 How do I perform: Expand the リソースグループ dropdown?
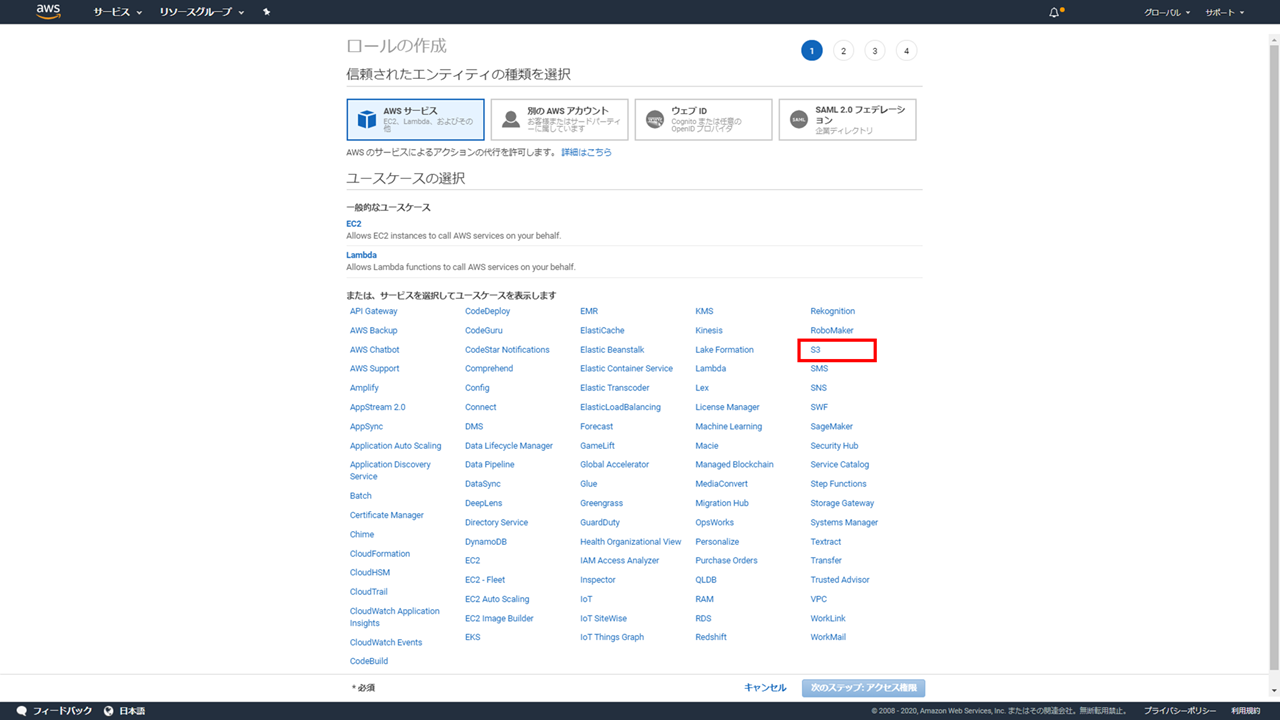tap(201, 12)
